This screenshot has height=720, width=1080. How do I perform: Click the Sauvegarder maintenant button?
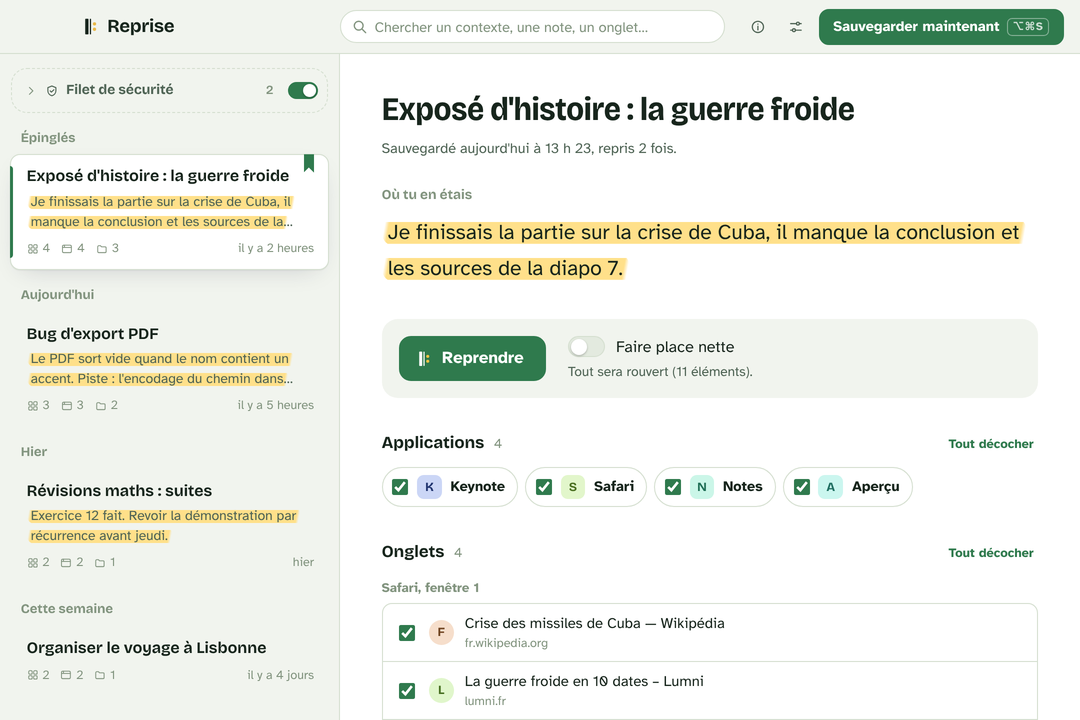tap(941, 27)
